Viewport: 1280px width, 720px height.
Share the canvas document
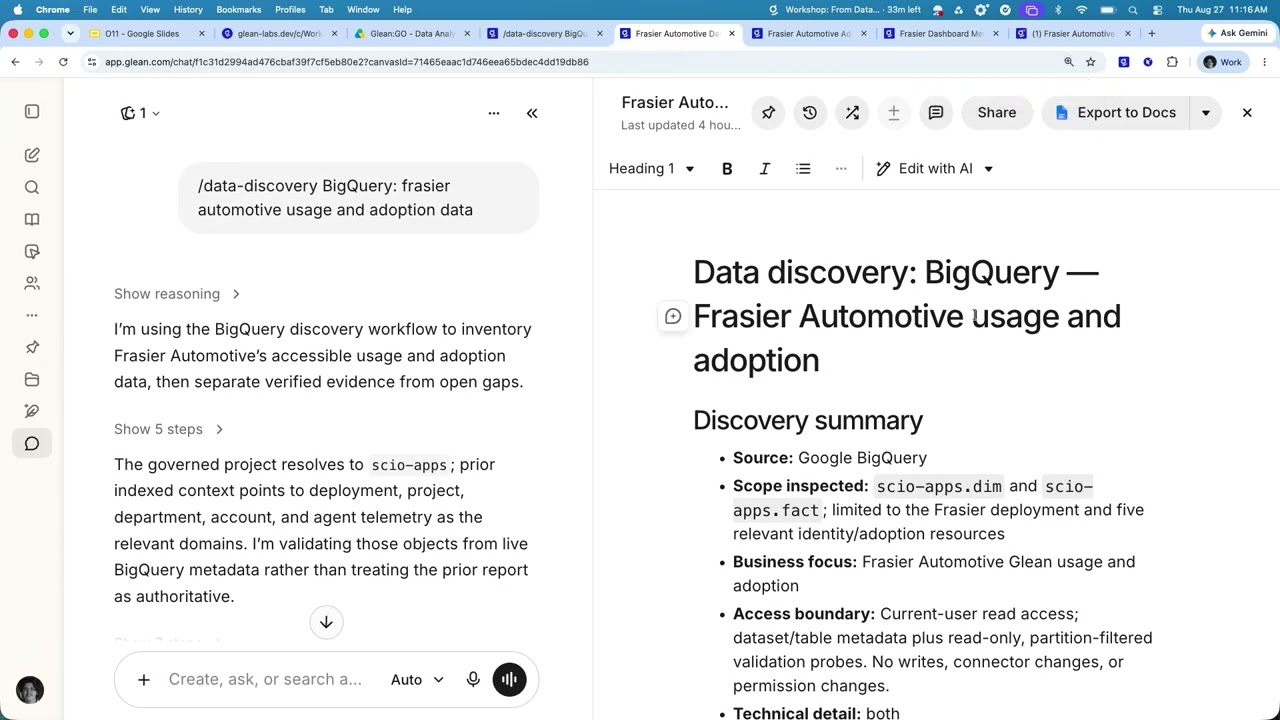click(x=997, y=113)
